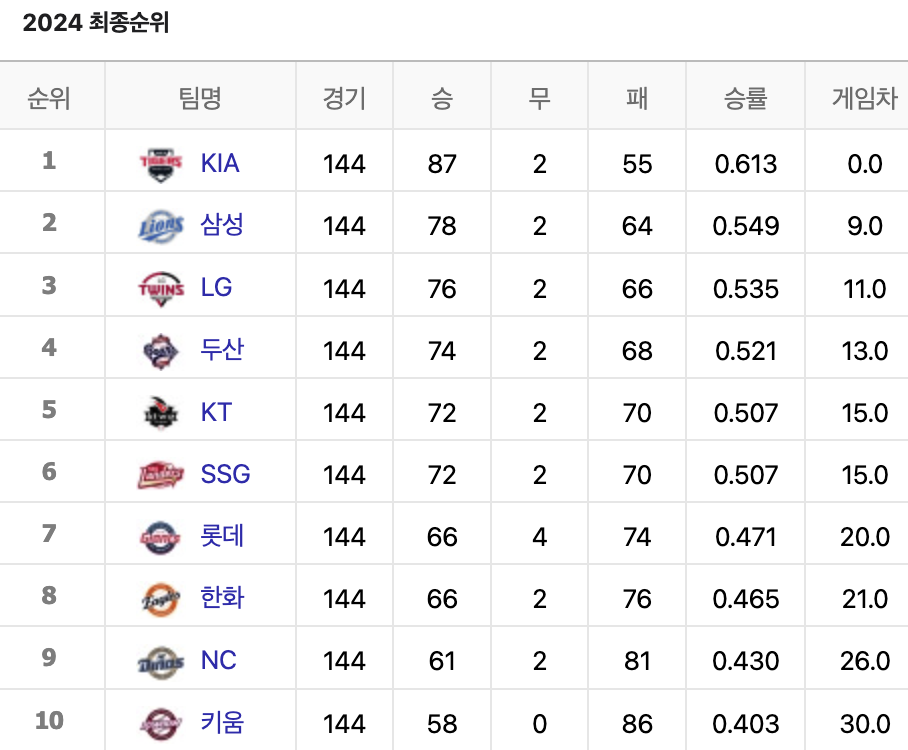Open the 롯데 team link
The width and height of the screenshot is (908, 750).
tap(222, 535)
